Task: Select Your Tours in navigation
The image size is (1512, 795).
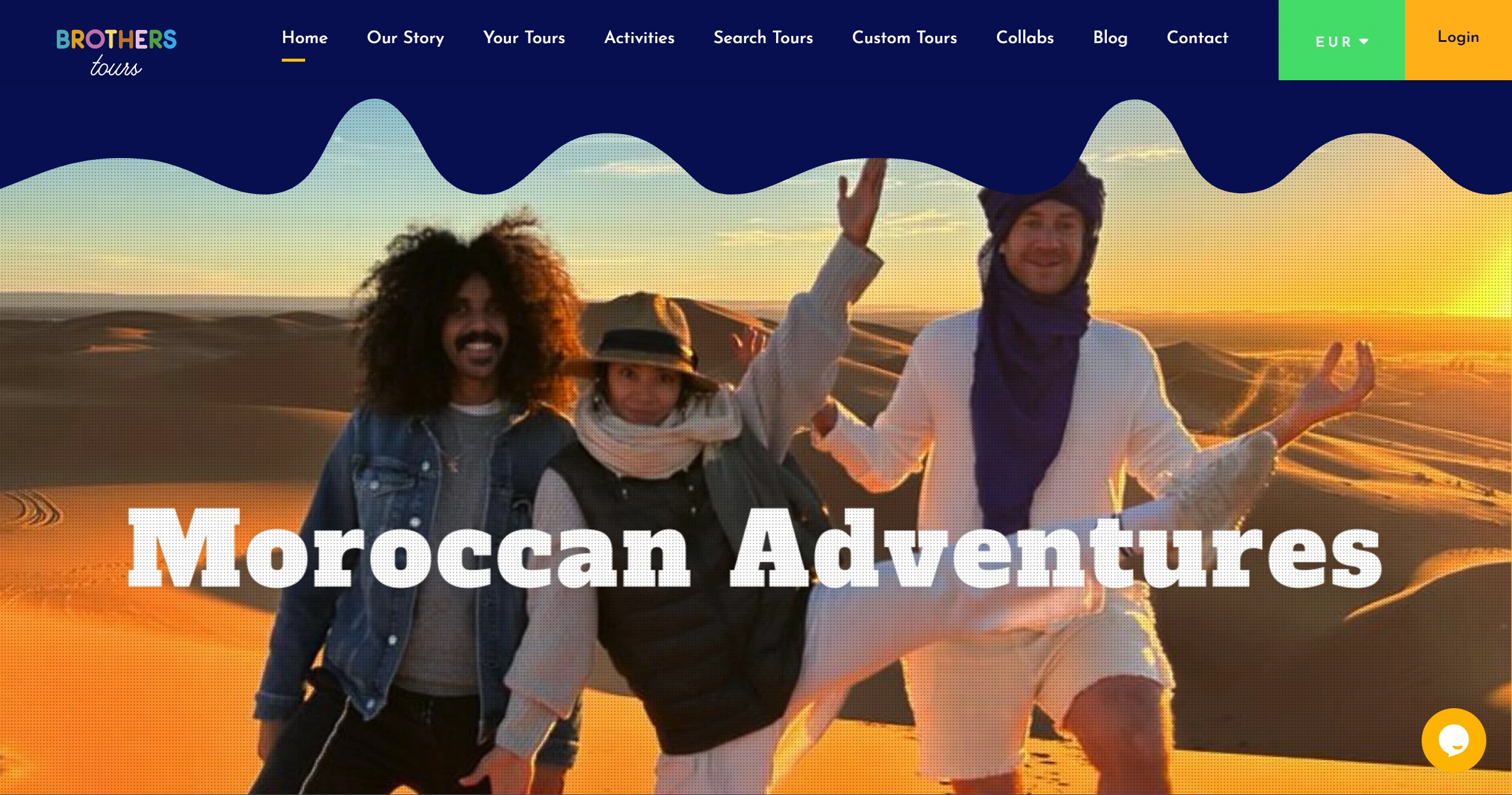Action: pyautogui.click(x=524, y=38)
